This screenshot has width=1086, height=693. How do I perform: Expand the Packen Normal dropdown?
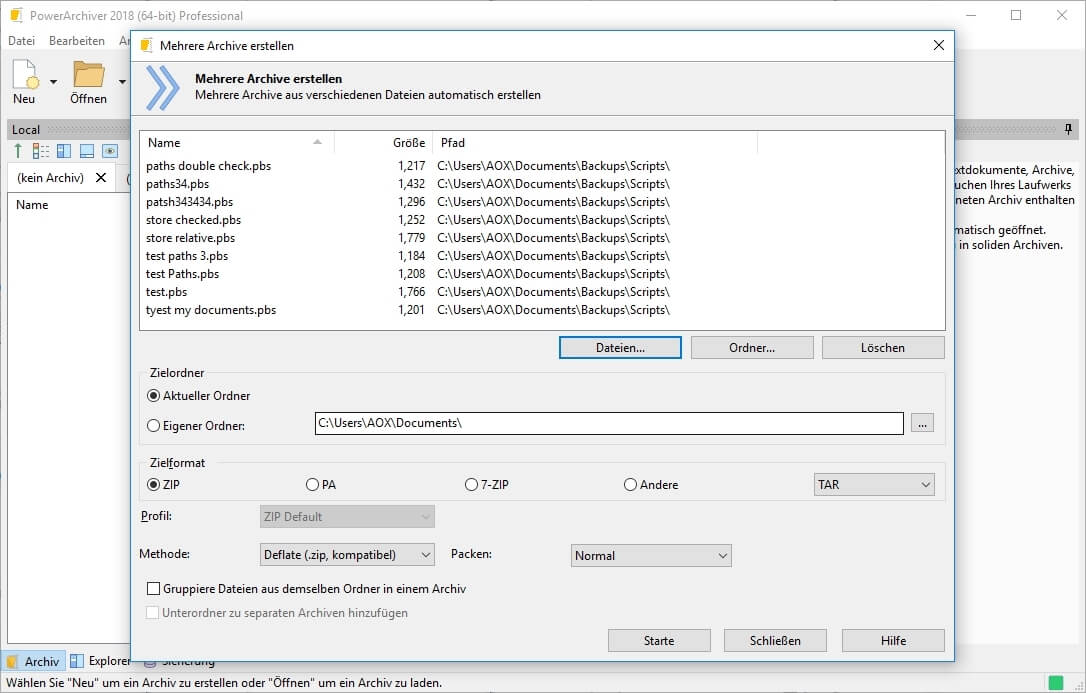[651, 556]
